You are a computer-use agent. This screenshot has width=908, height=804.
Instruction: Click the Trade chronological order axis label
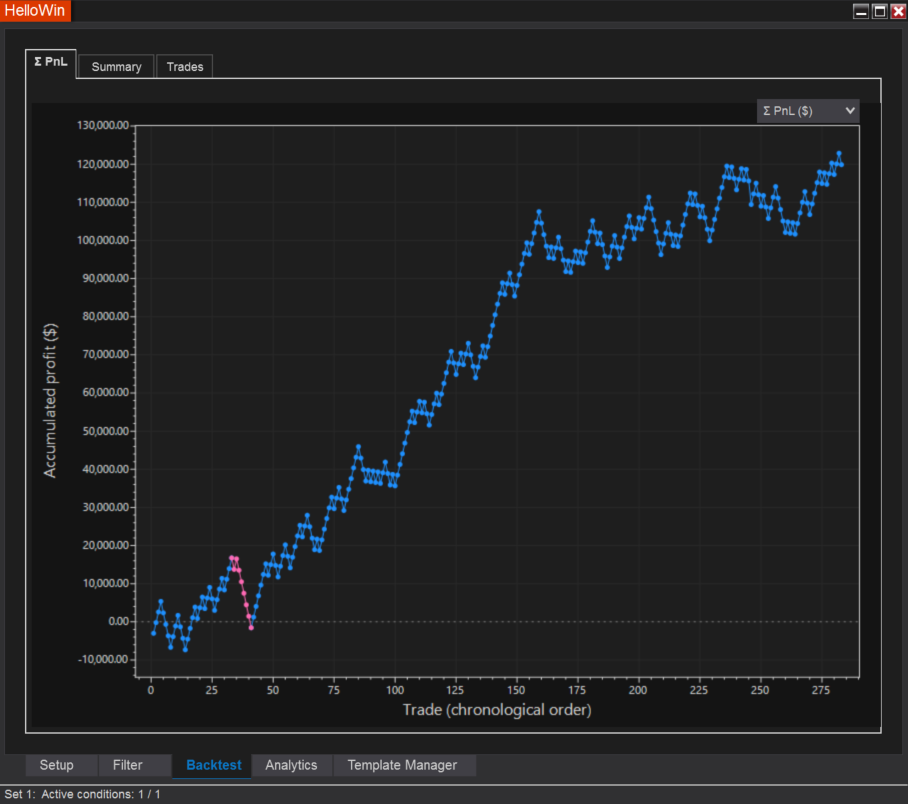(496, 710)
